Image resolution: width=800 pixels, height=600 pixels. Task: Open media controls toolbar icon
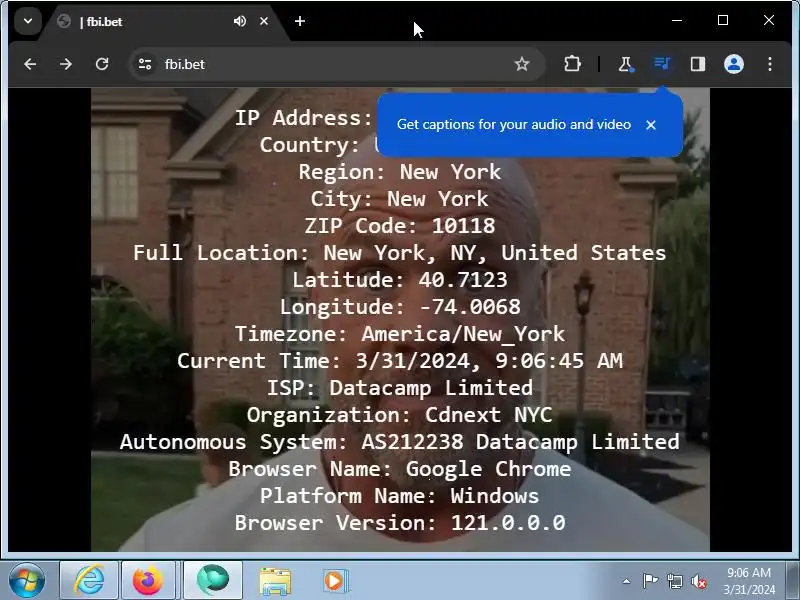tap(662, 64)
